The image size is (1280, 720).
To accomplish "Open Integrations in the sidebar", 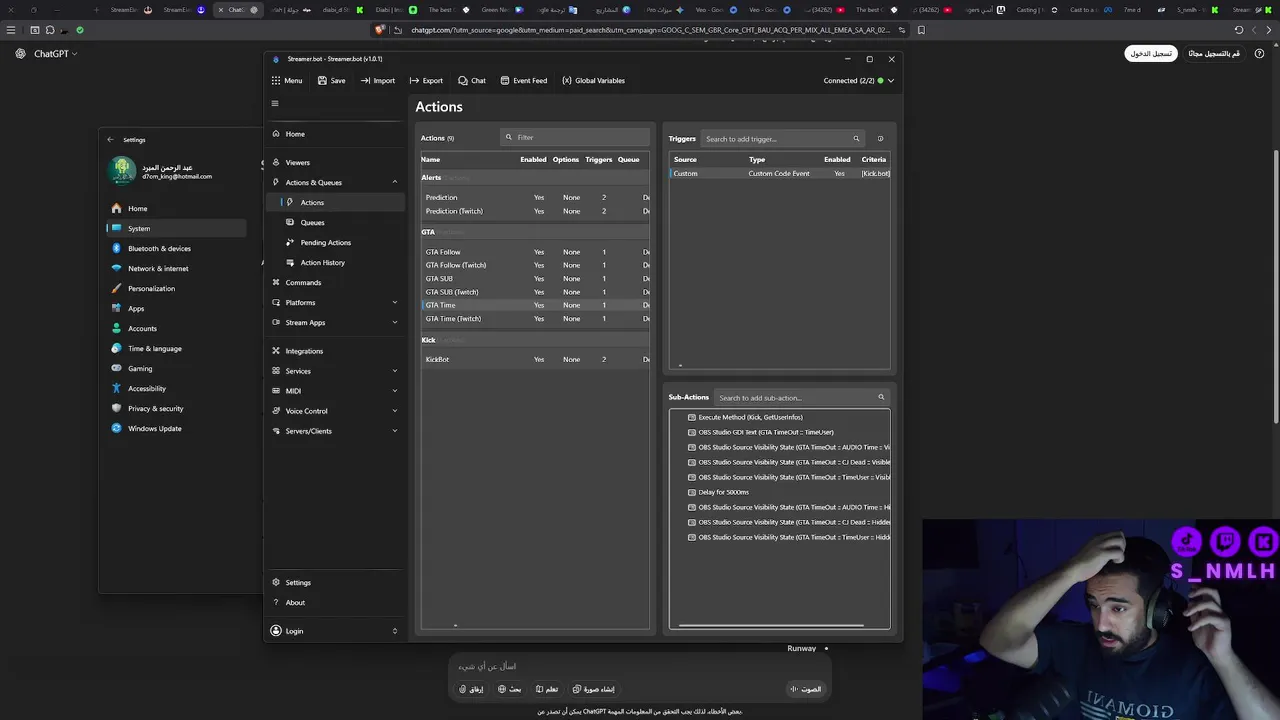I will [334, 351].
